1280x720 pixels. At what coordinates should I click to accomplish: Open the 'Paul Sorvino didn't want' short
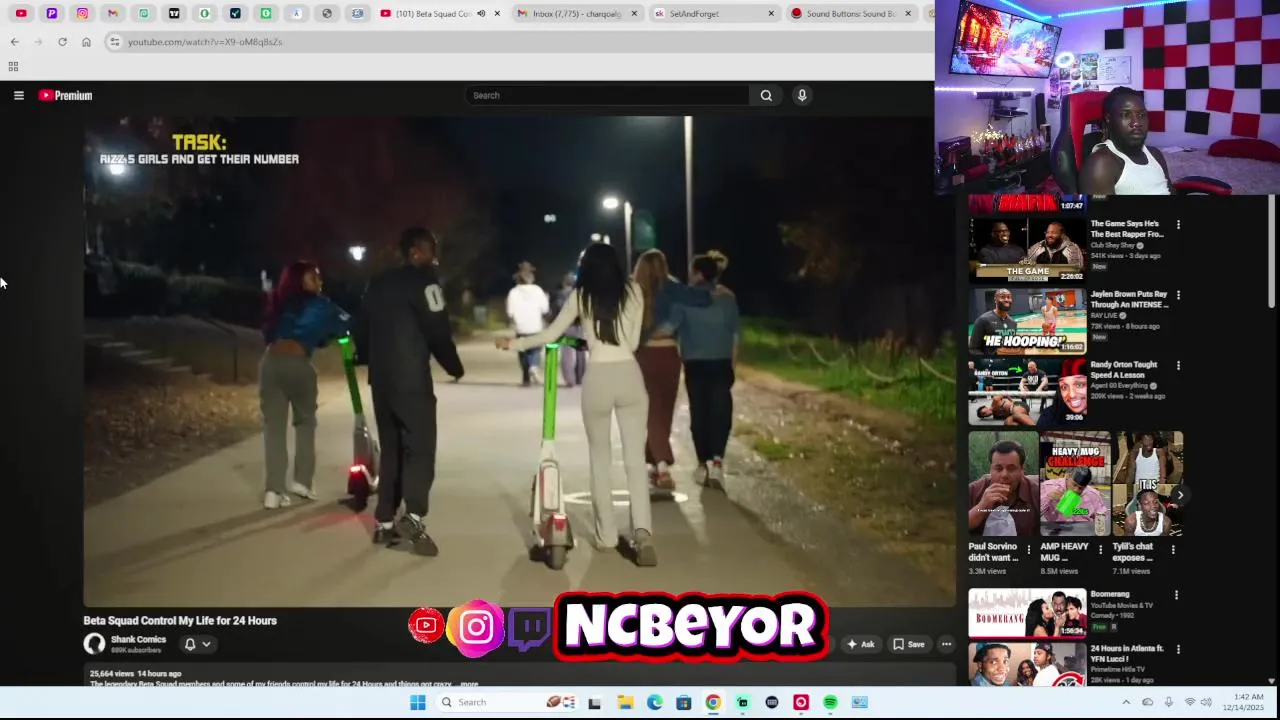(x=1003, y=484)
